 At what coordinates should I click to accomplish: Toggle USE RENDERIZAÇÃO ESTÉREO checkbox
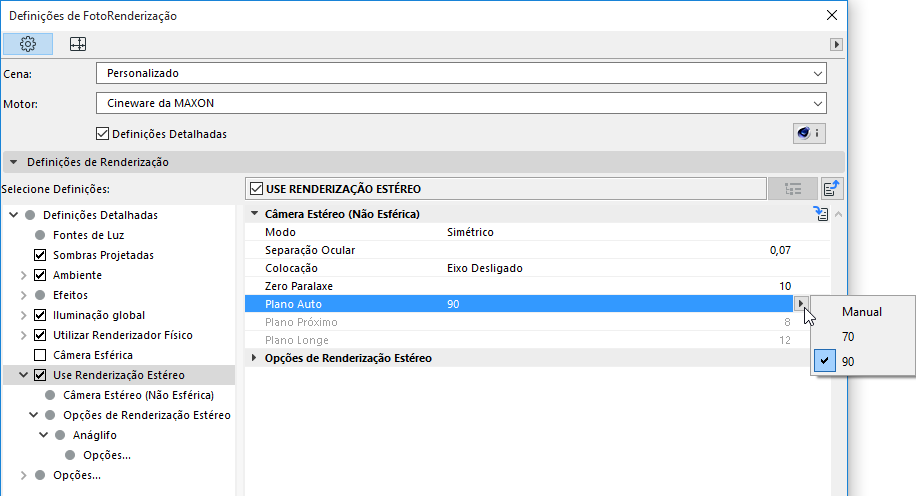256,189
